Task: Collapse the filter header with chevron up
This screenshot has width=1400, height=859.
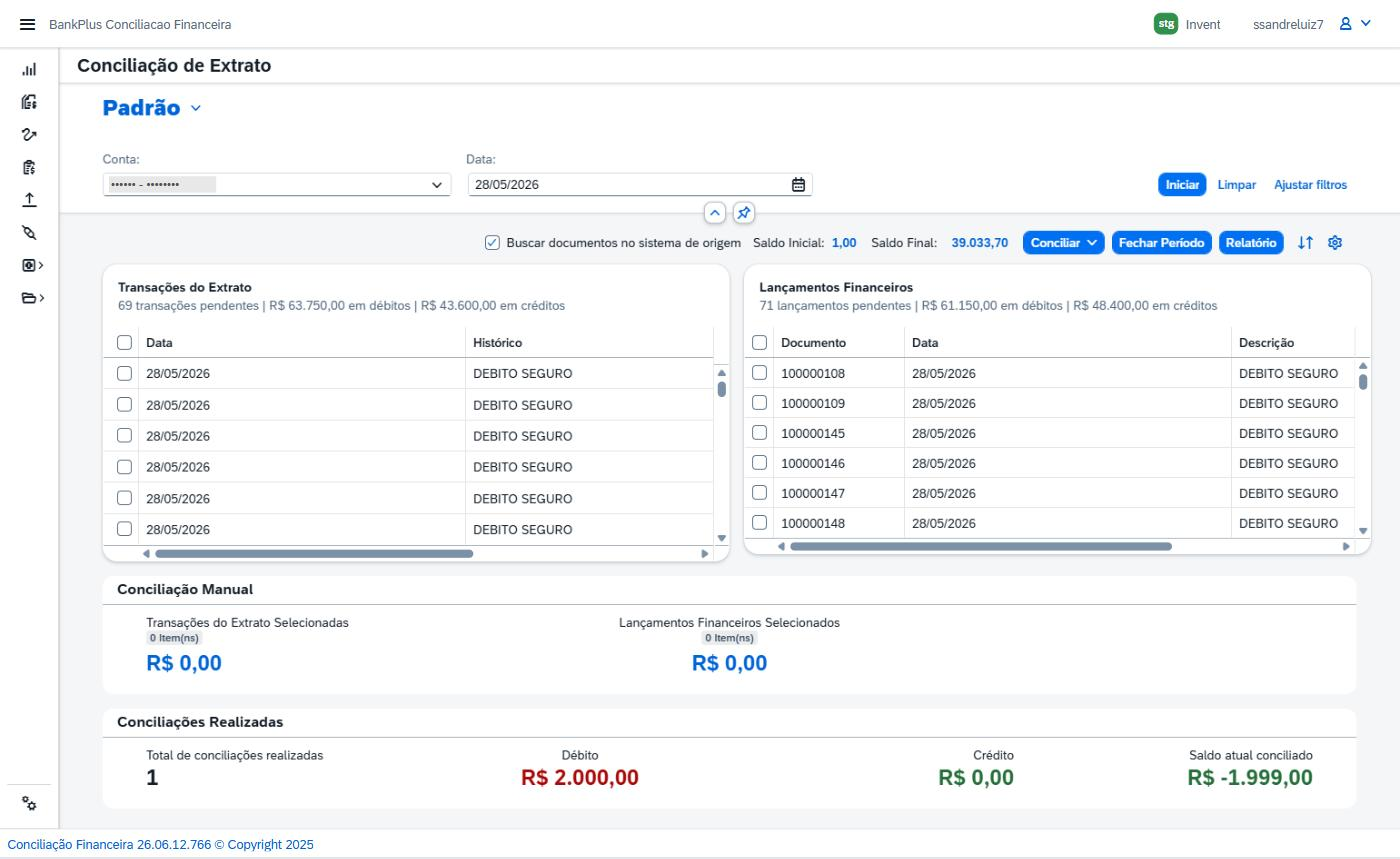Action: (714, 213)
